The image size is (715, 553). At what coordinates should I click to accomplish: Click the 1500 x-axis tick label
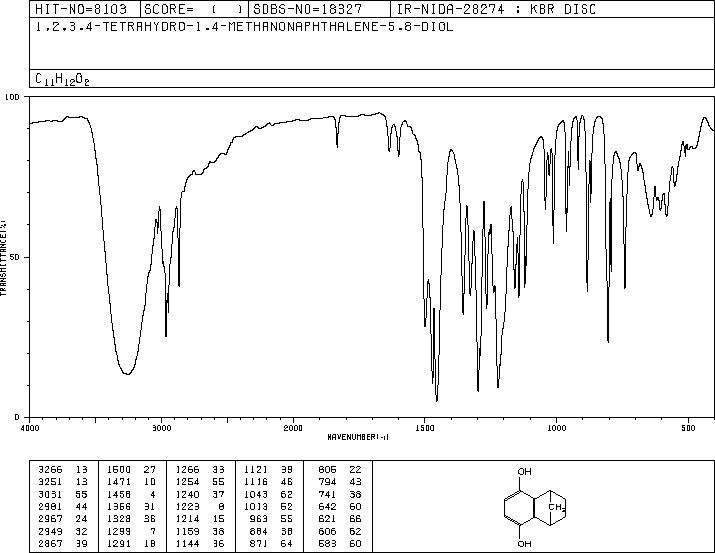425,428
